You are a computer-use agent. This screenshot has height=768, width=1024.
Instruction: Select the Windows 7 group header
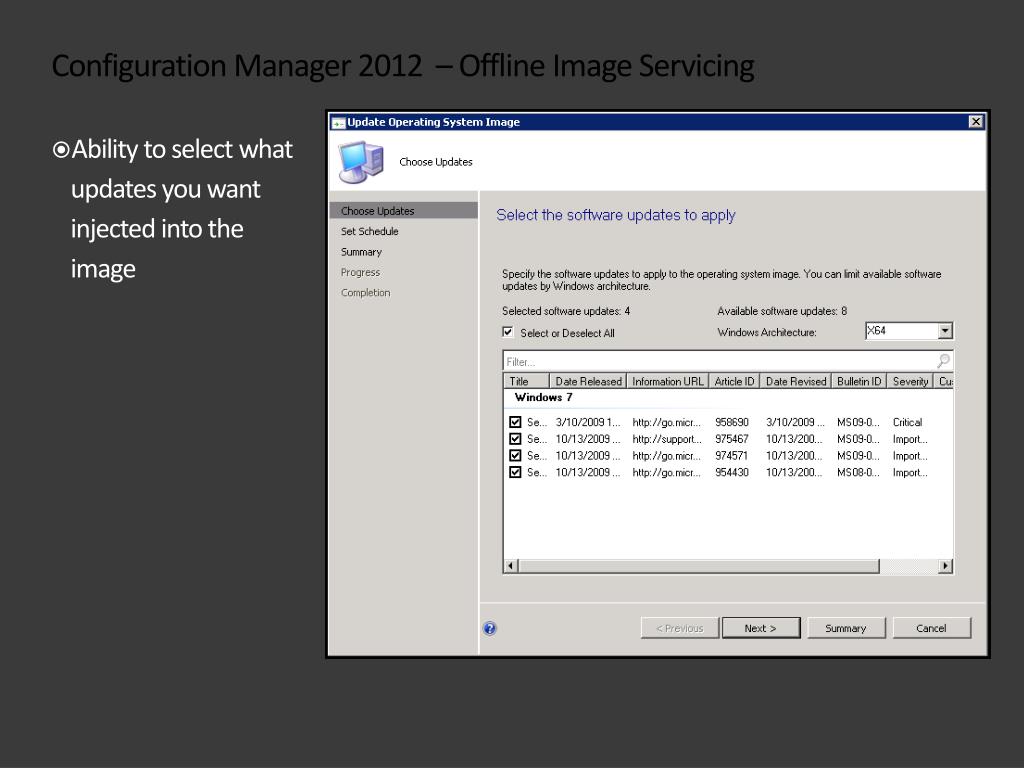pyautogui.click(x=543, y=397)
